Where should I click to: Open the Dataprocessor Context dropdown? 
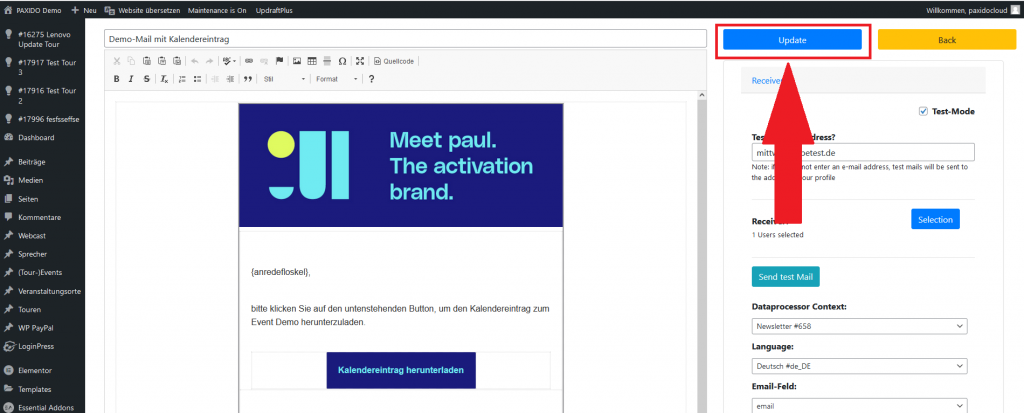point(859,326)
